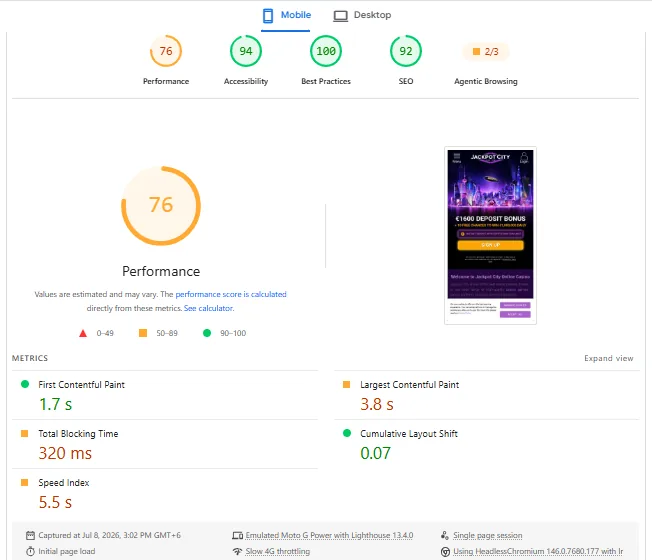Open the 'See calculator' link
Image resolution: width=652 pixels, height=560 pixels.
click(x=209, y=308)
